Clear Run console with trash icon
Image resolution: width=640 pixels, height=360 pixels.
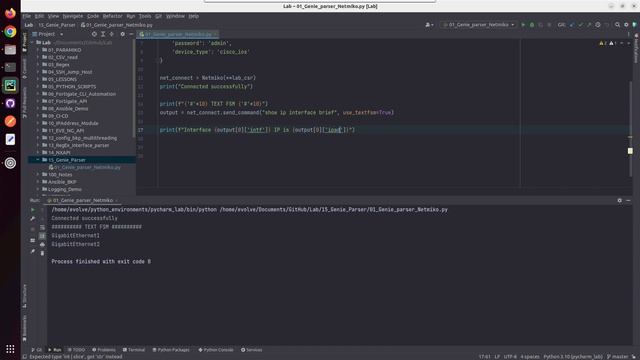click(42, 253)
